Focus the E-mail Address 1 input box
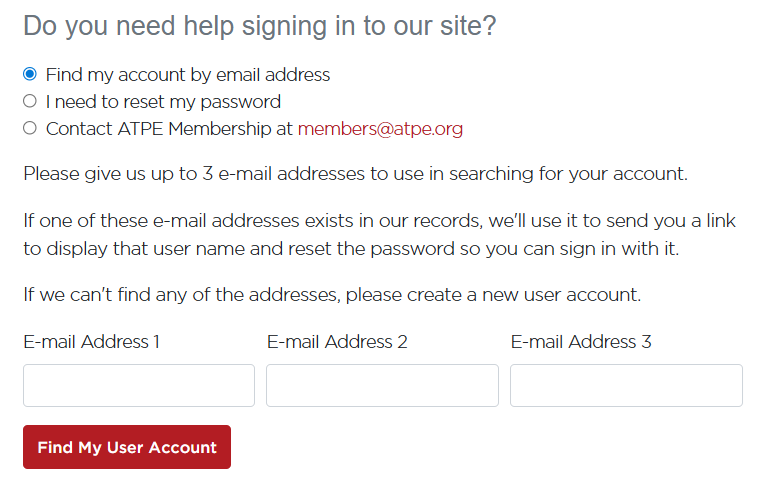The width and height of the screenshot is (770, 486). (139, 385)
